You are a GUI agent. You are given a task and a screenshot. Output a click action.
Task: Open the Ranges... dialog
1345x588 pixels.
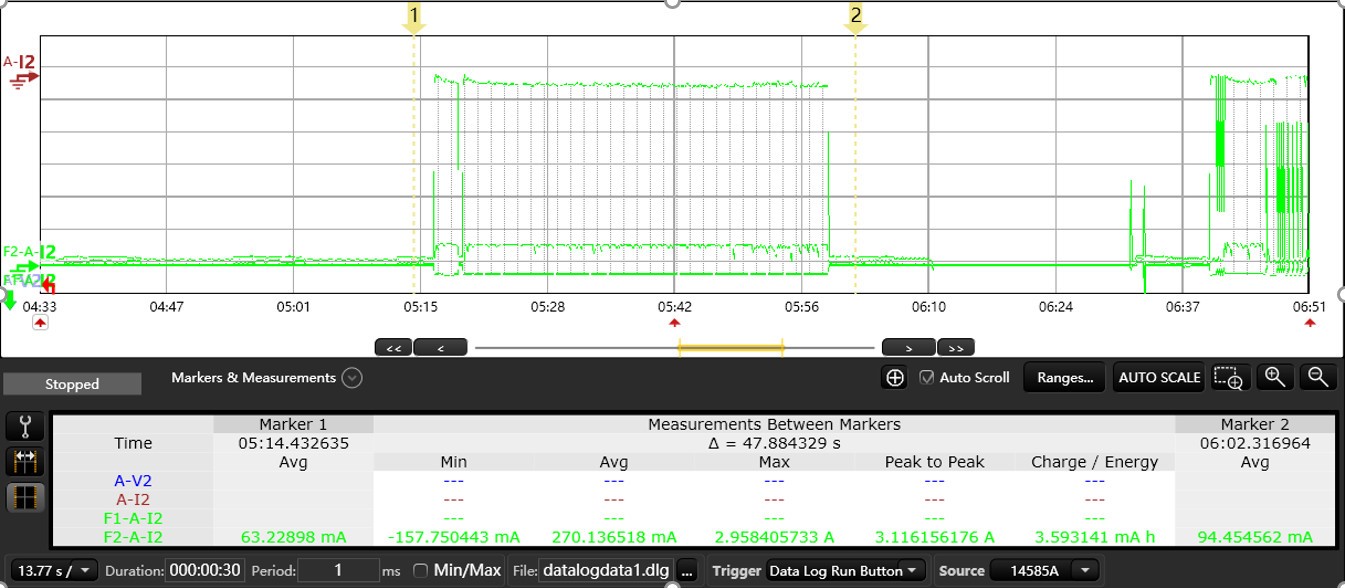(1065, 378)
